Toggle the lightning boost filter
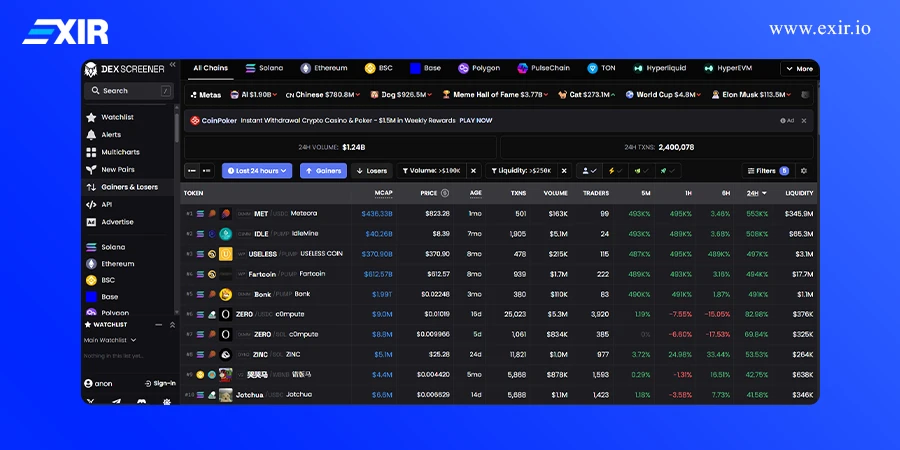Viewport: 900px width, 450px height. [615, 171]
